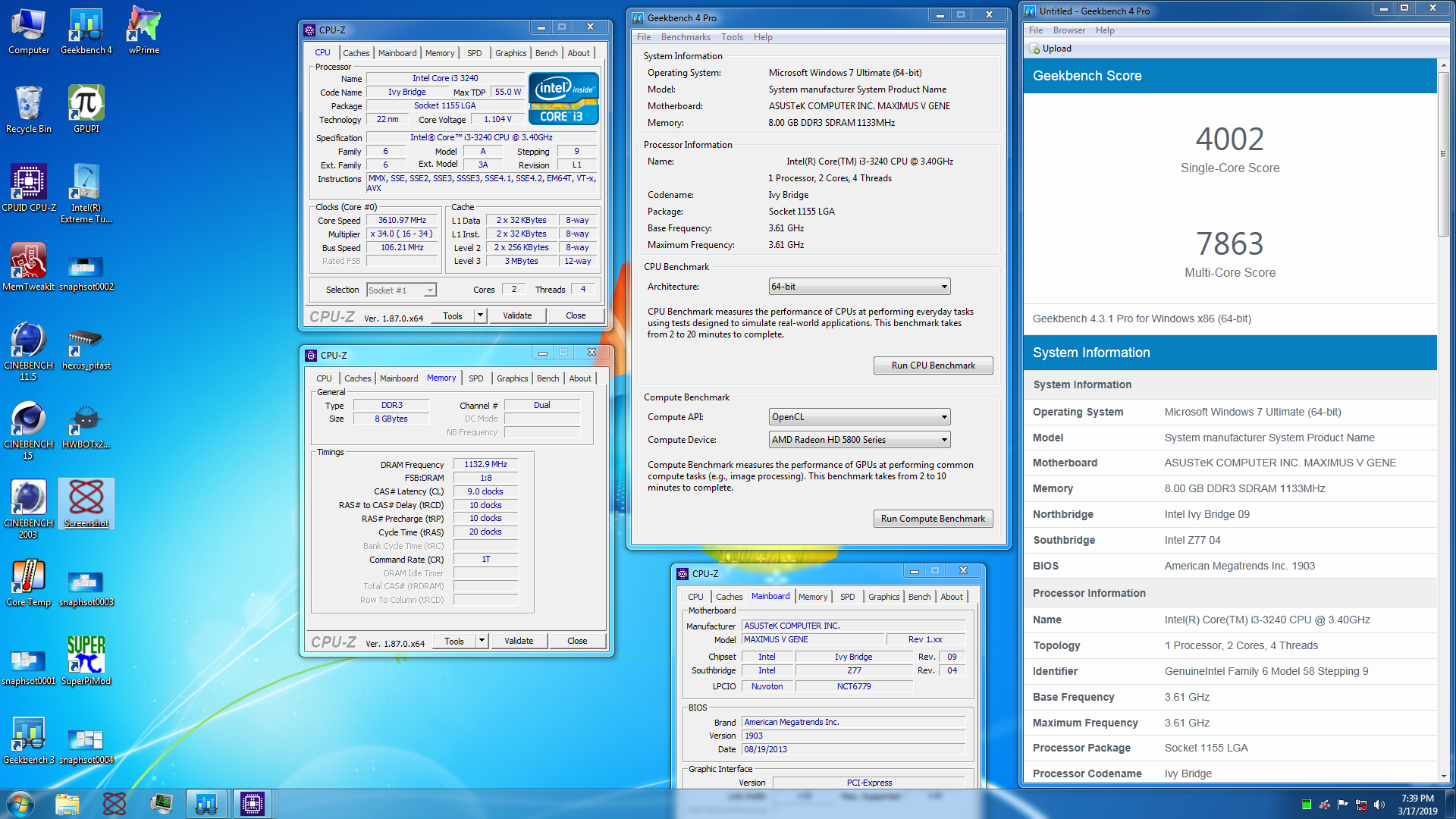The width and height of the screenshot is (1456, 819).
Task: Select the Geekbench 3 desktop shortcut
Action: (29, 742)
